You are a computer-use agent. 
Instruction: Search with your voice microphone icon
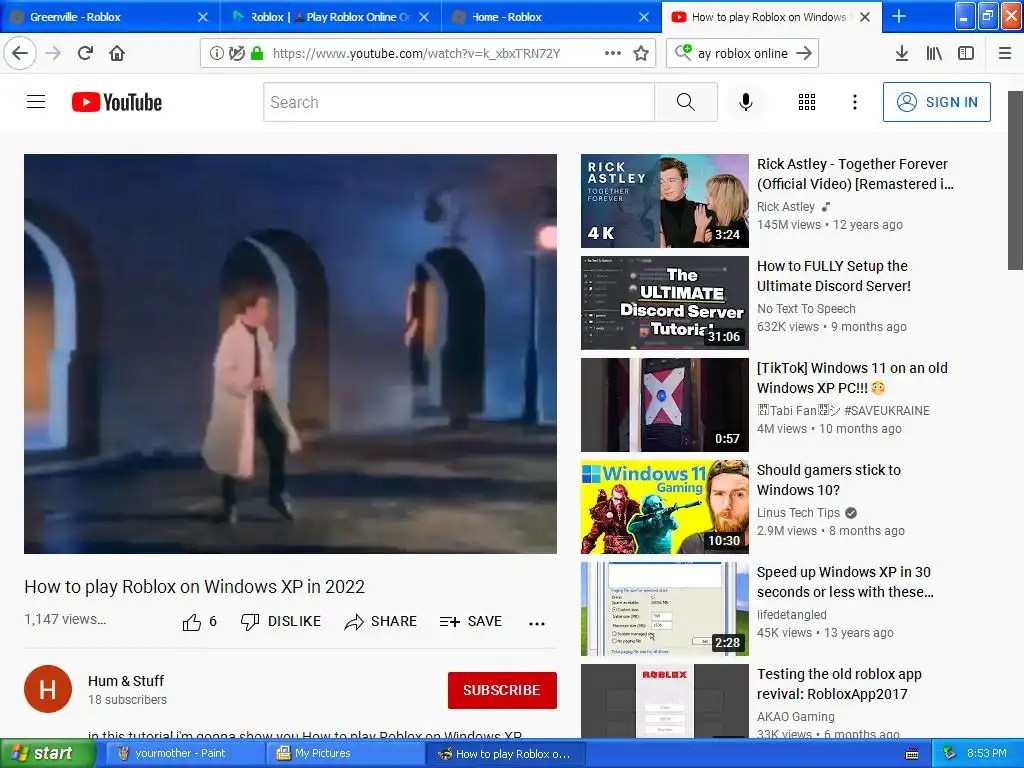coord(746,102)
